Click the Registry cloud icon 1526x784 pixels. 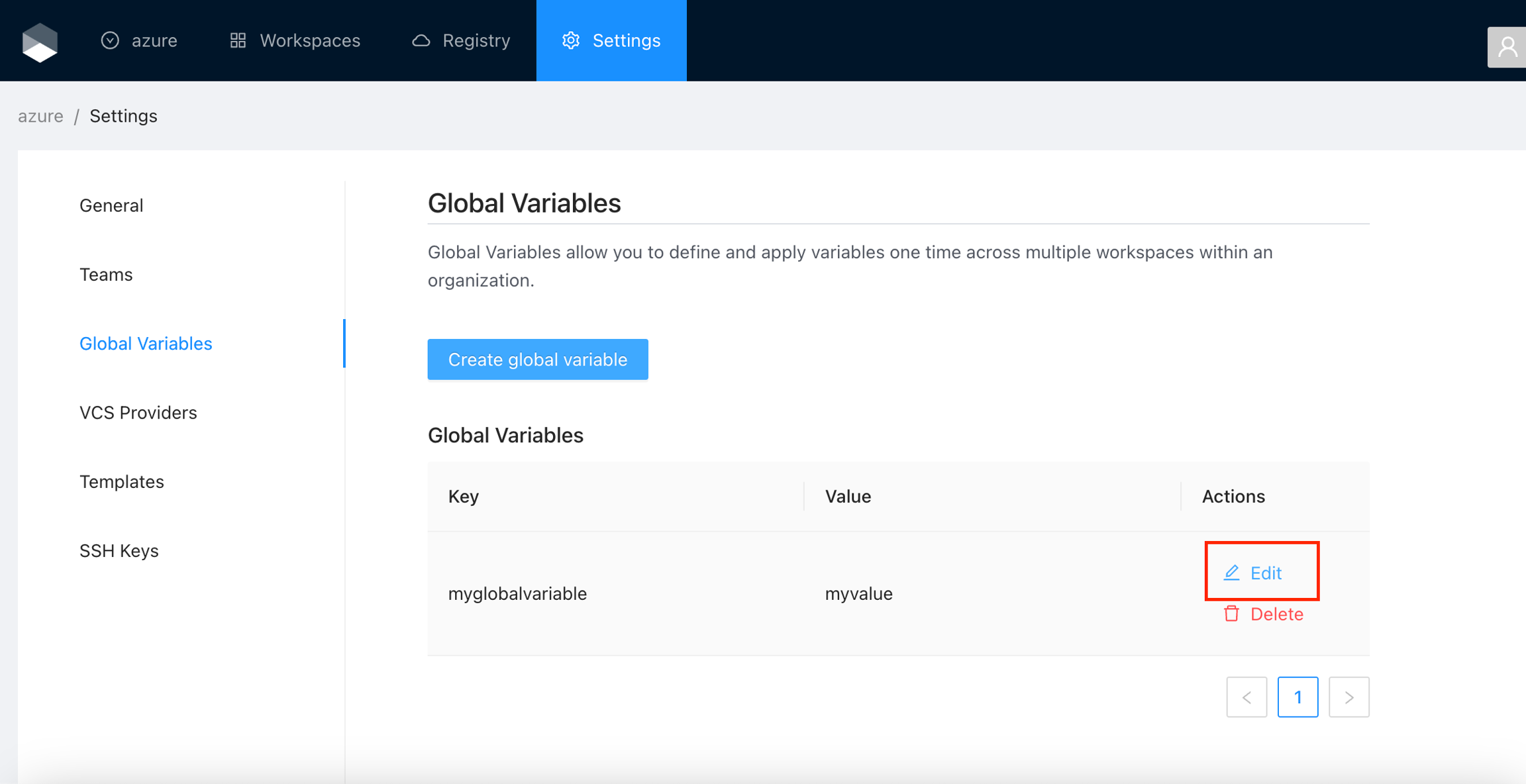(421, 41)
